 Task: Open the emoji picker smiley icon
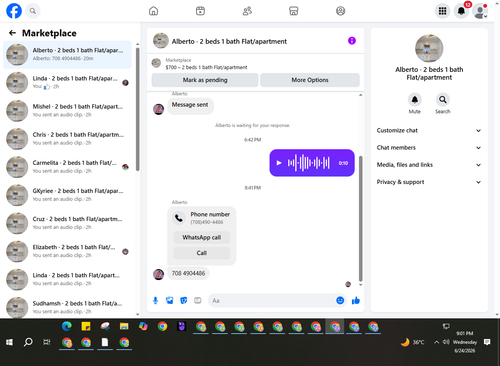[x=340, y=300]
